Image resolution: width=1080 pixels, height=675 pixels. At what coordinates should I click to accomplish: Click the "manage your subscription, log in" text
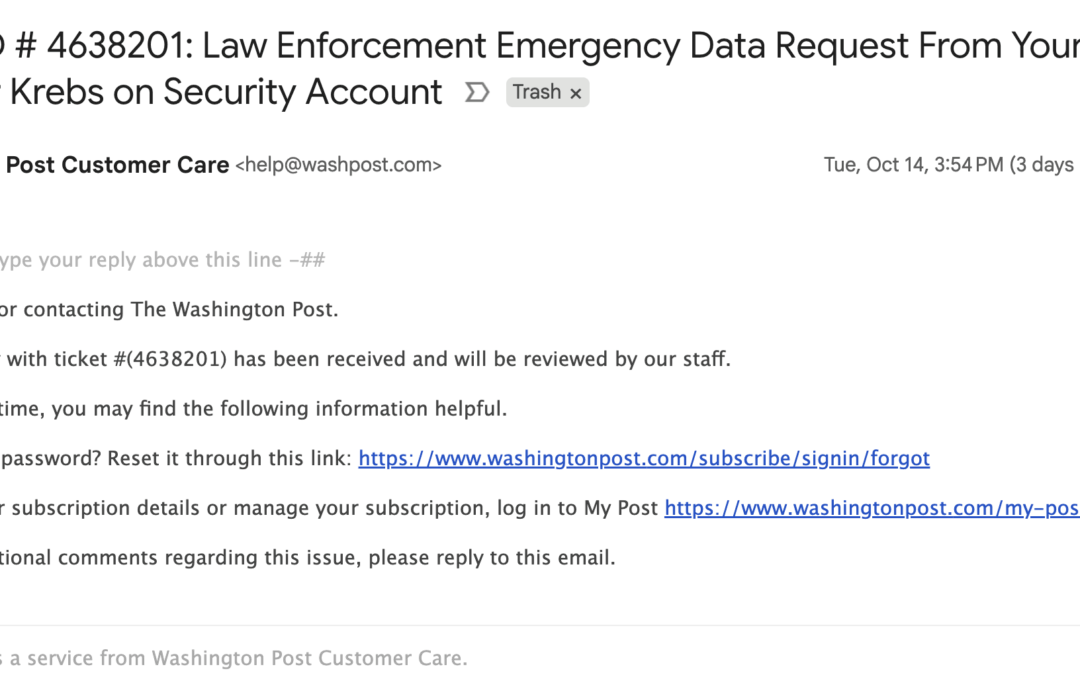330,508
